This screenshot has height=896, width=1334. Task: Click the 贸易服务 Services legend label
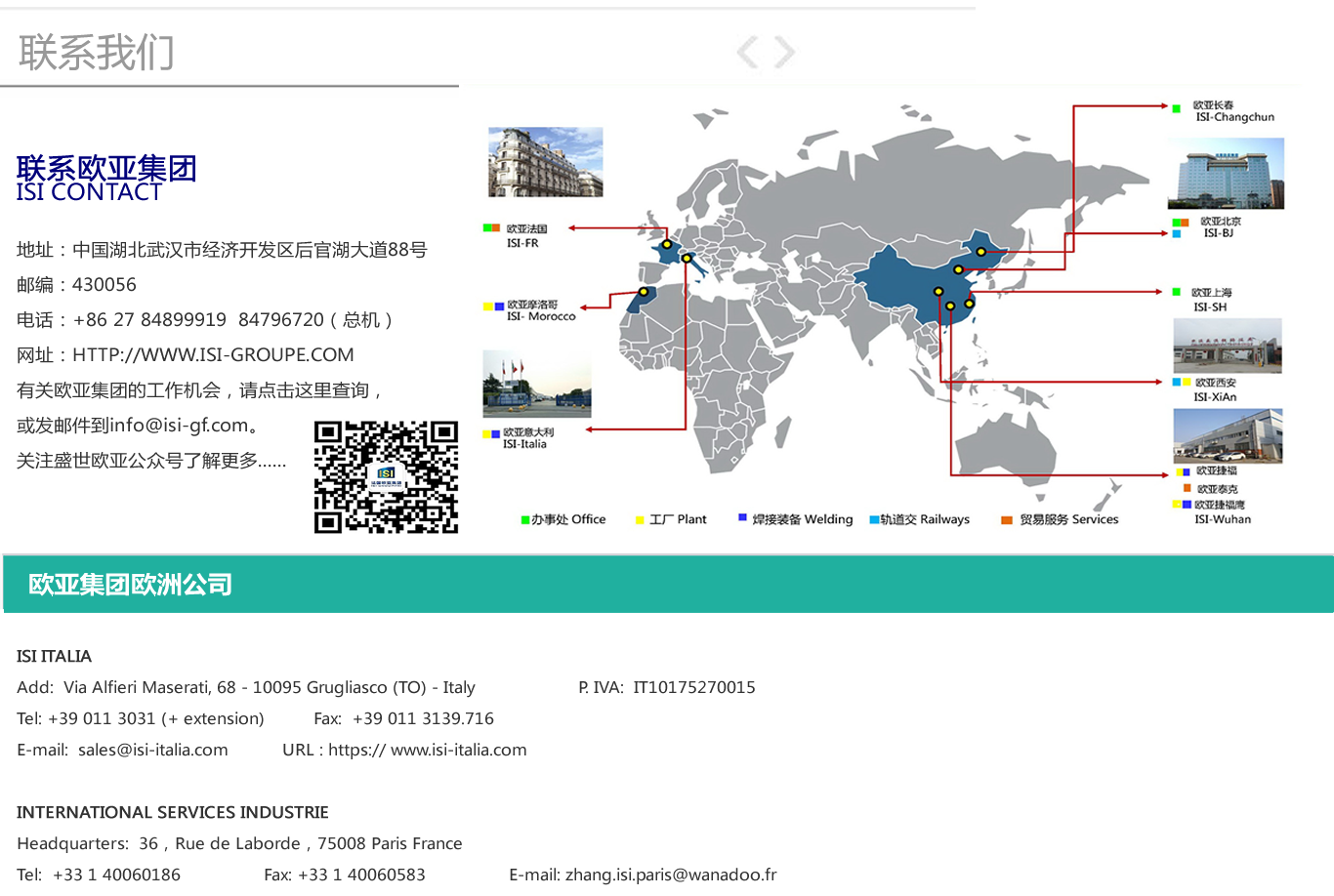1069,519
